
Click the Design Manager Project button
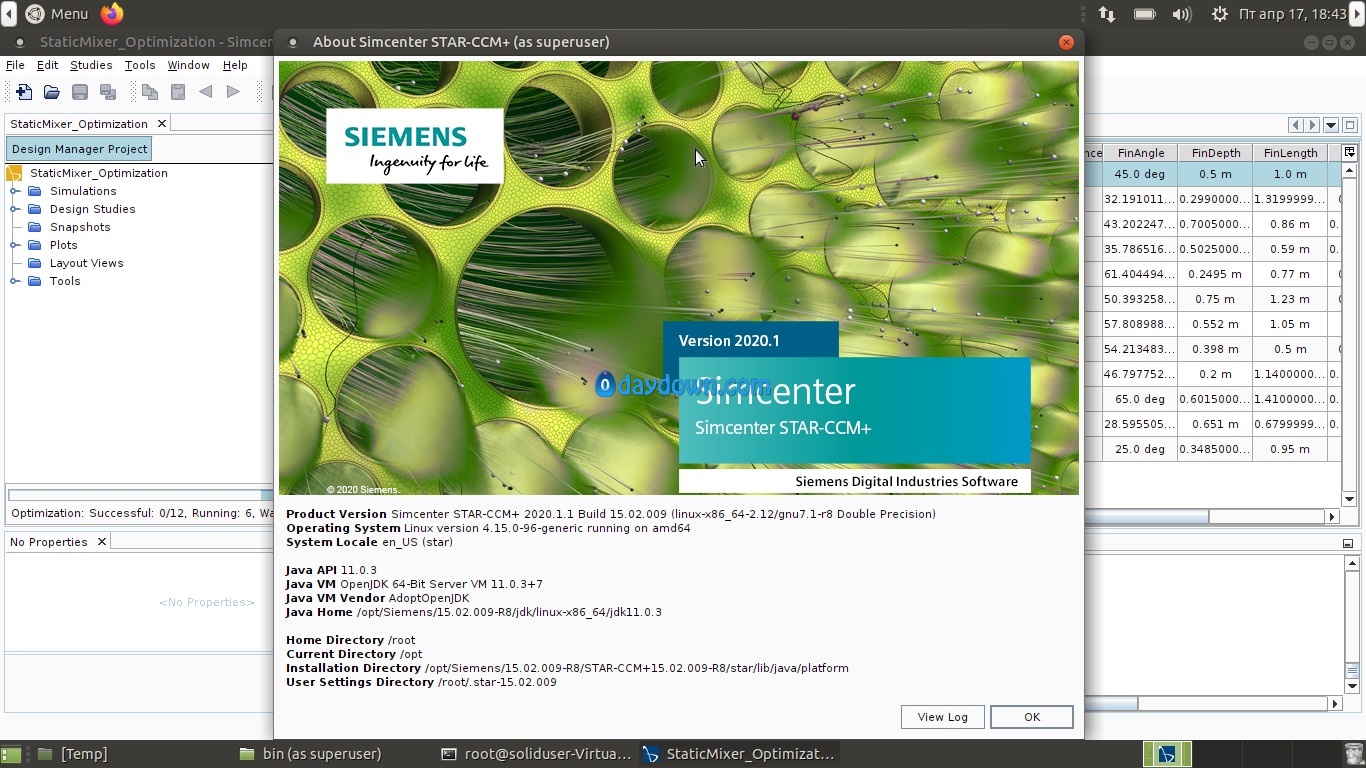point(80,149)
